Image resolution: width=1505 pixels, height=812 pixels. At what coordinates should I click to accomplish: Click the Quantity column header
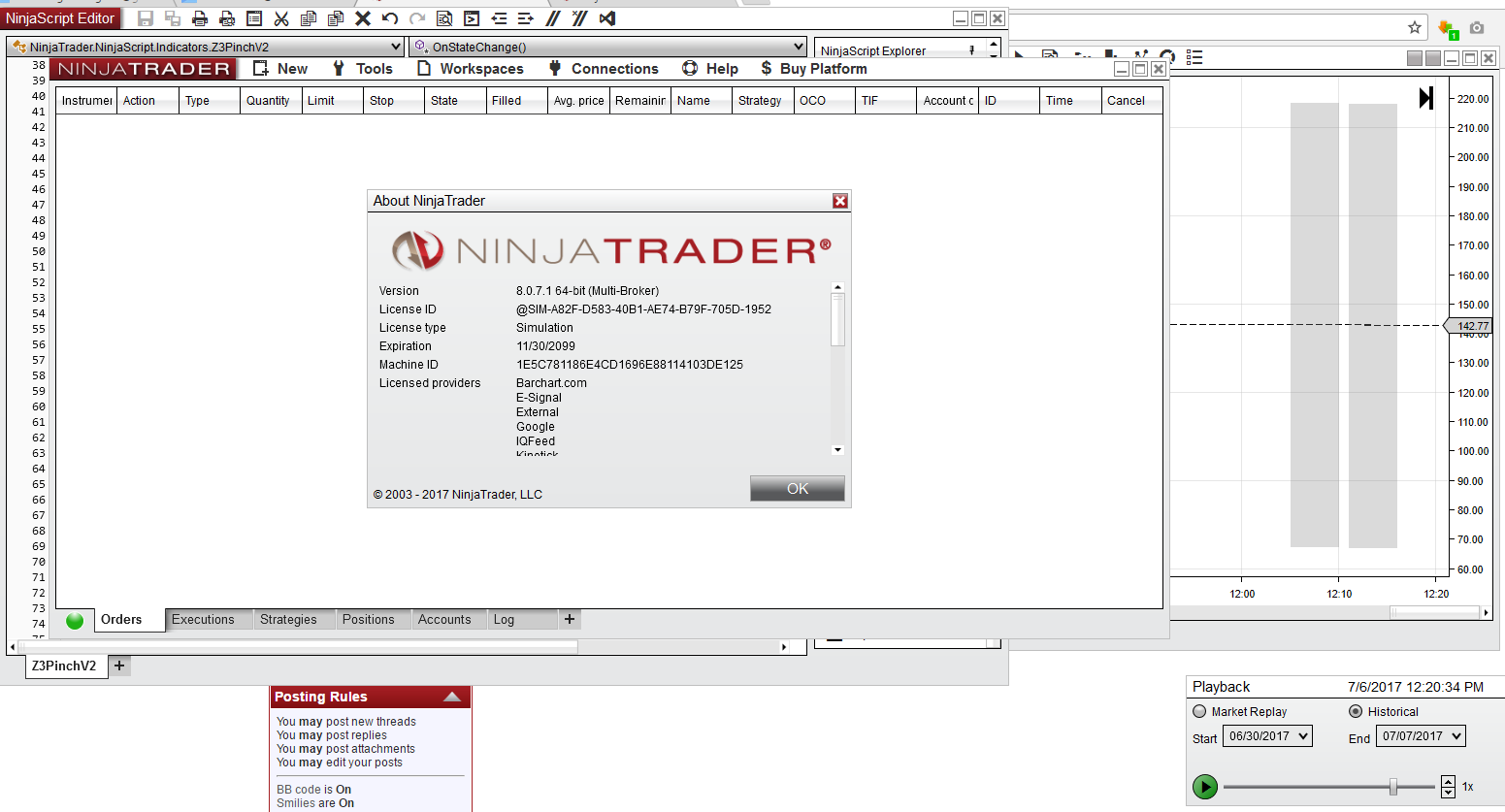click(271, 101)
